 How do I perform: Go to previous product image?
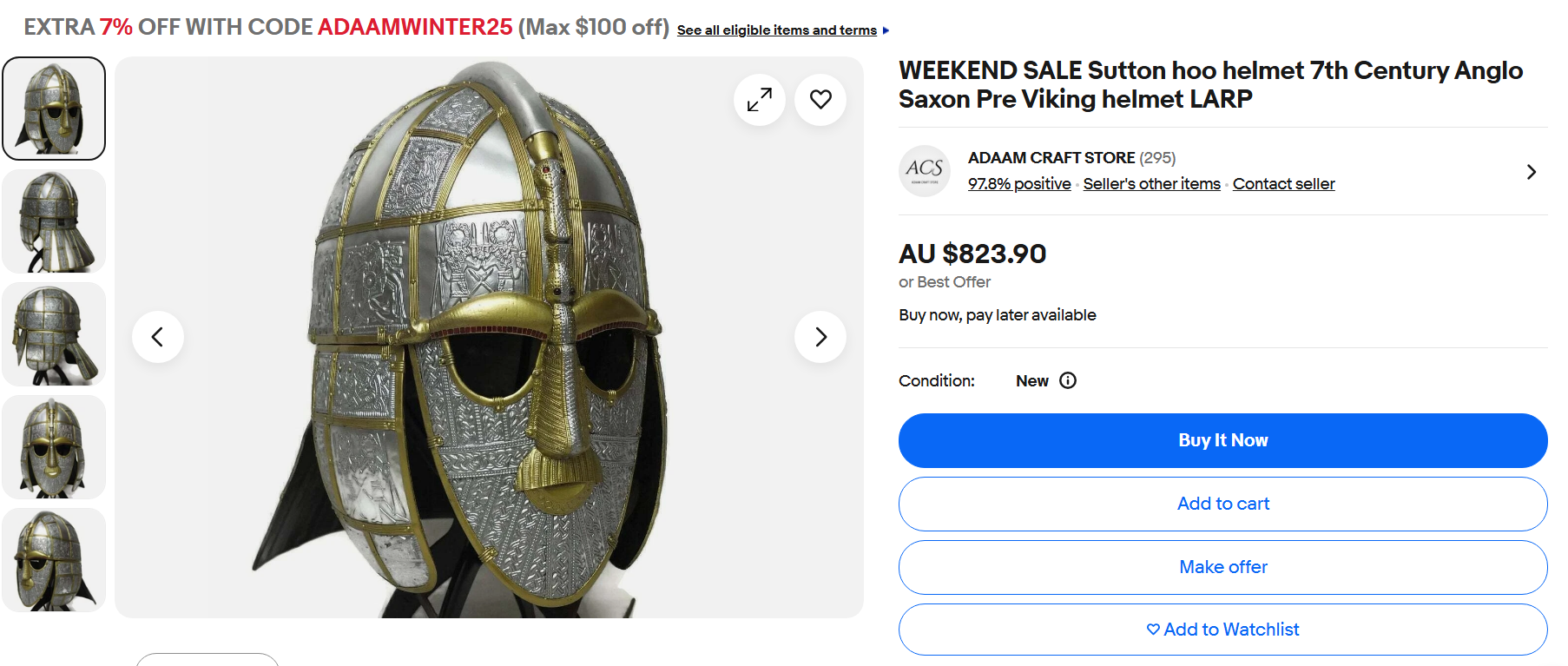pyautogui.click(x=158, y=337)
